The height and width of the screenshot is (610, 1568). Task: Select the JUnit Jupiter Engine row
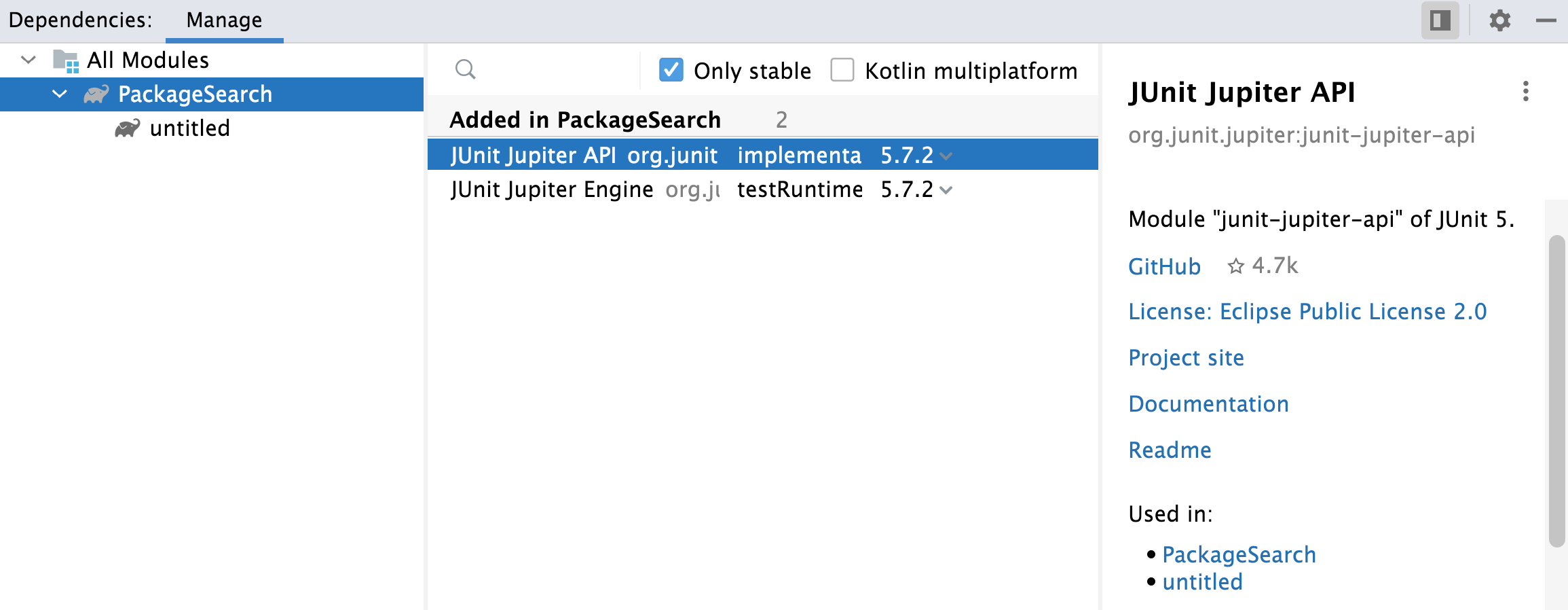tap(762, 190)
